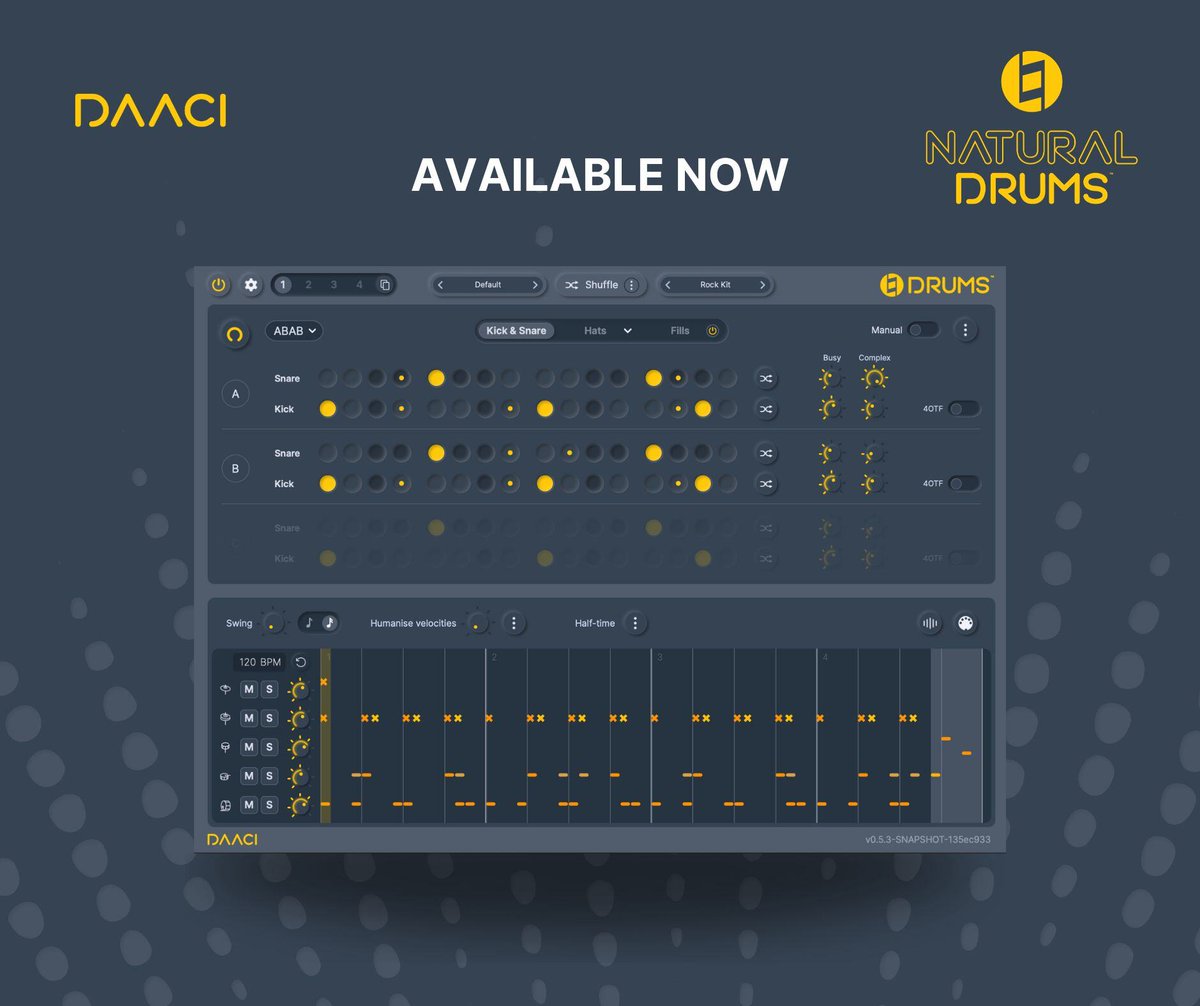Solo the hi-hat track
This screenshot has width=1200, height=1006.
(269, 718)
